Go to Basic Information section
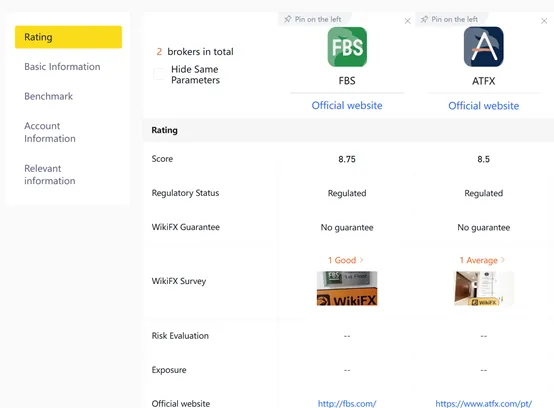 (62, 66)
